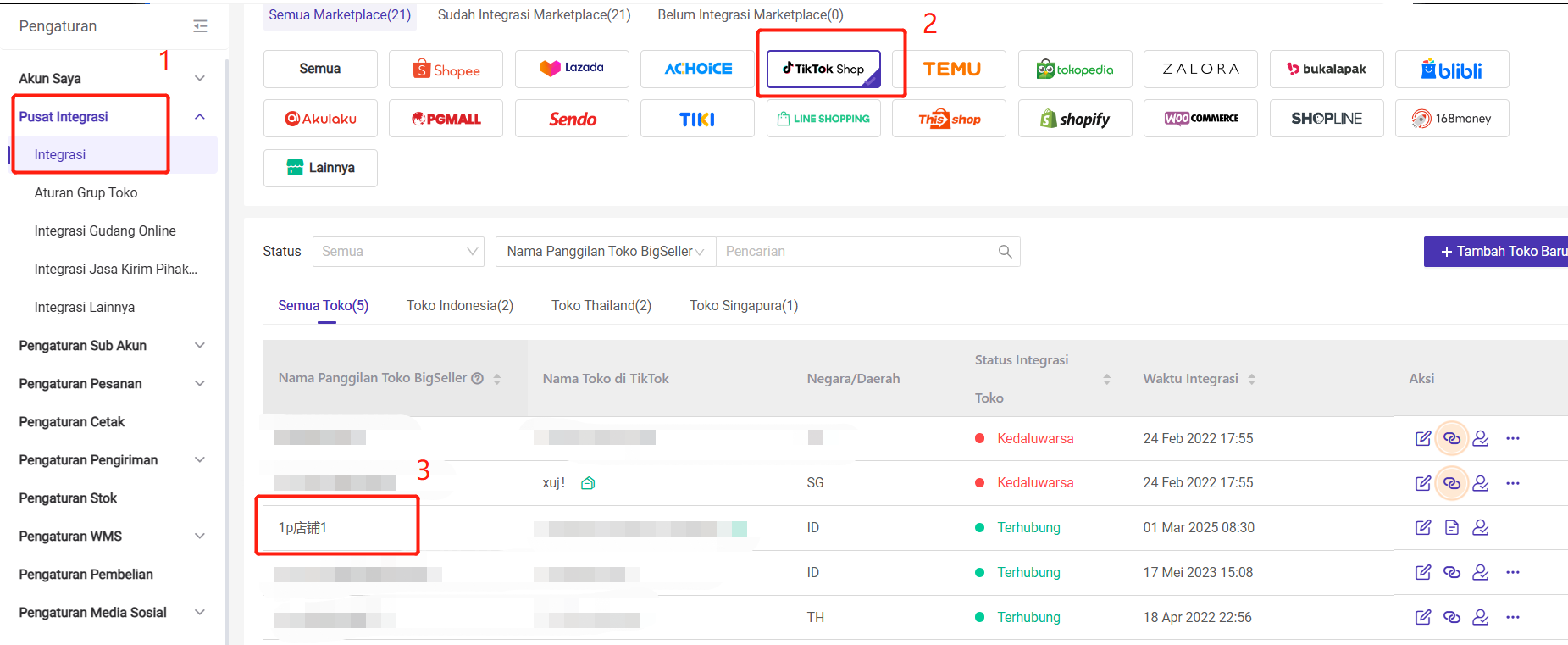
Task: Click the Tambah Toko Baru button
Action: pyautogui.click(x=1496, y=252)
